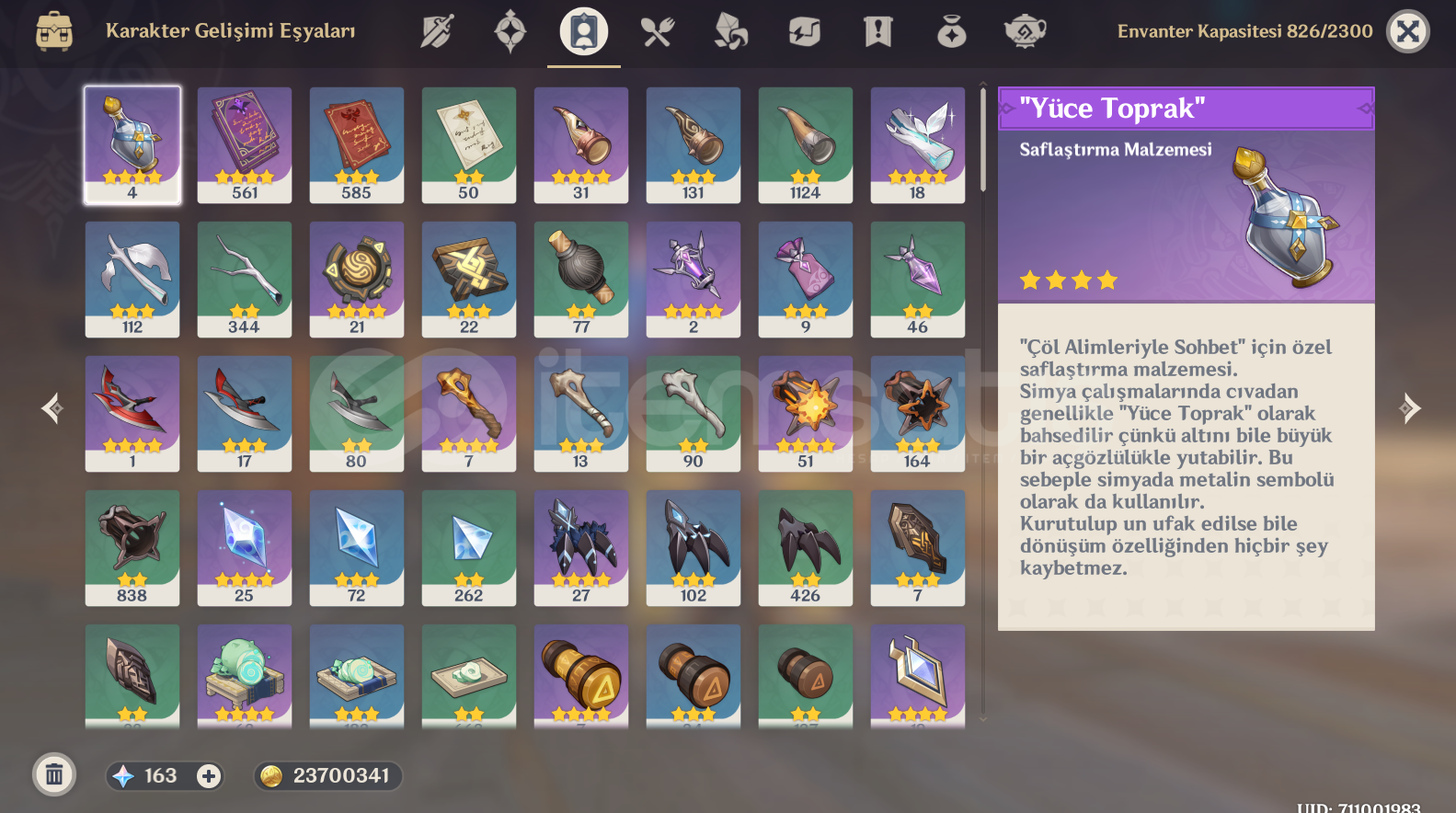Open the Furnishings teapot tab
Viewport: 1456px width, 813px height.
[x=1026, y=32]
